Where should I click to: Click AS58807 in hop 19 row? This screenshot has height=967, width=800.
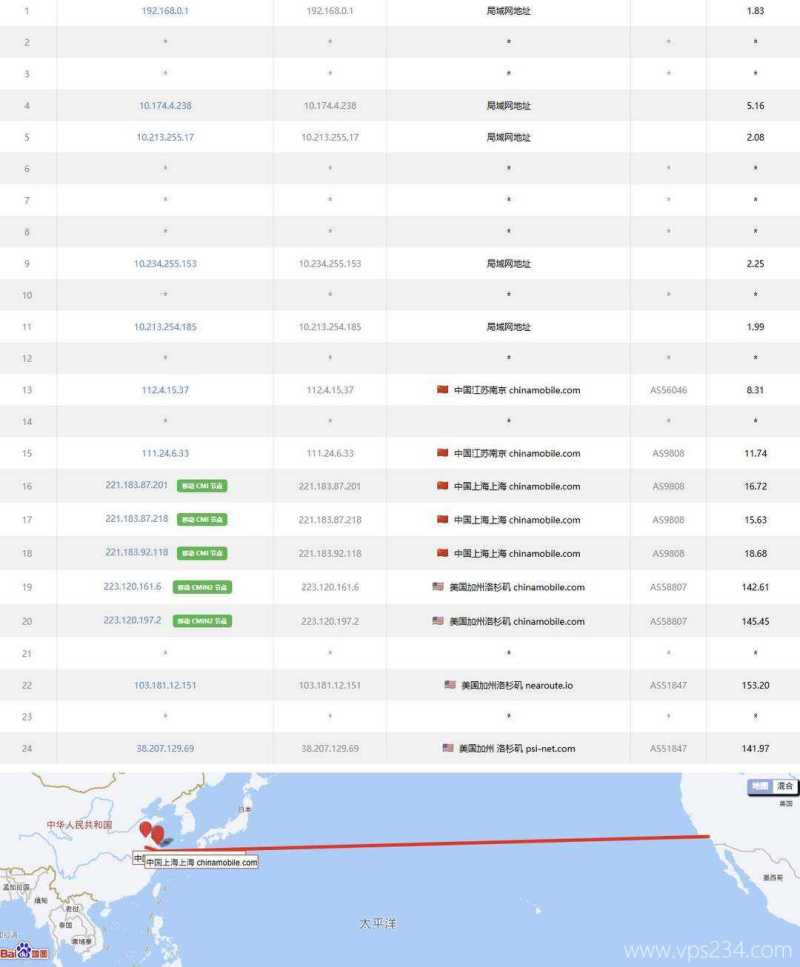[x=669, y=587]
